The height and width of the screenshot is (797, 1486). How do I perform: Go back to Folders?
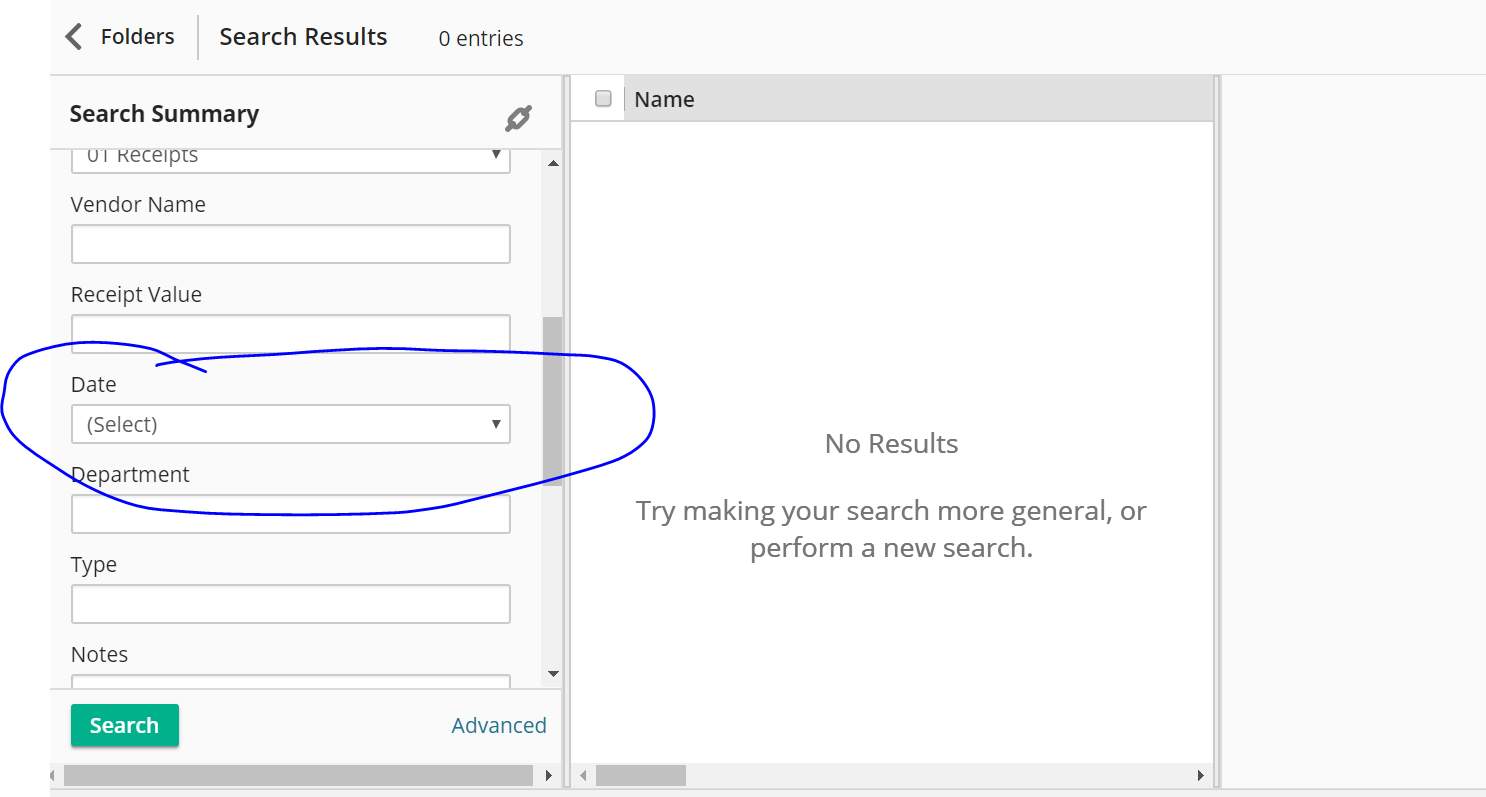coord(137,37)
